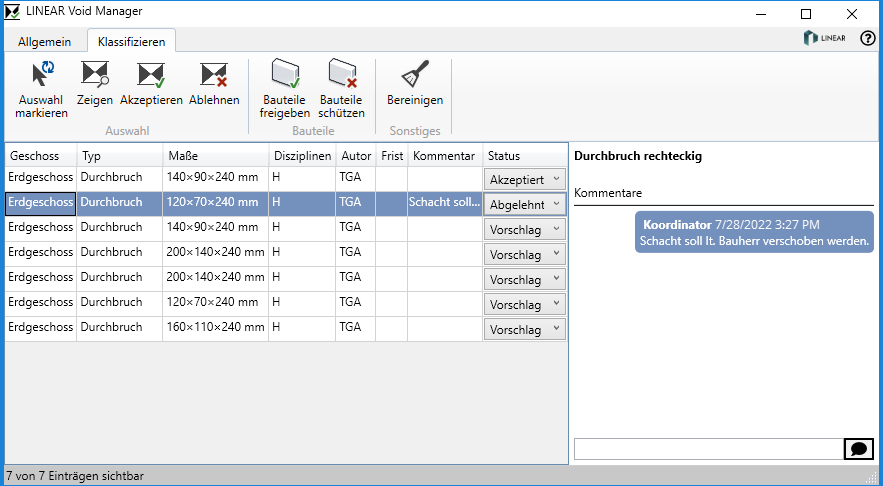883x486 pixels.
Task: Sort by the Autor column header
Action: [356, 156]
